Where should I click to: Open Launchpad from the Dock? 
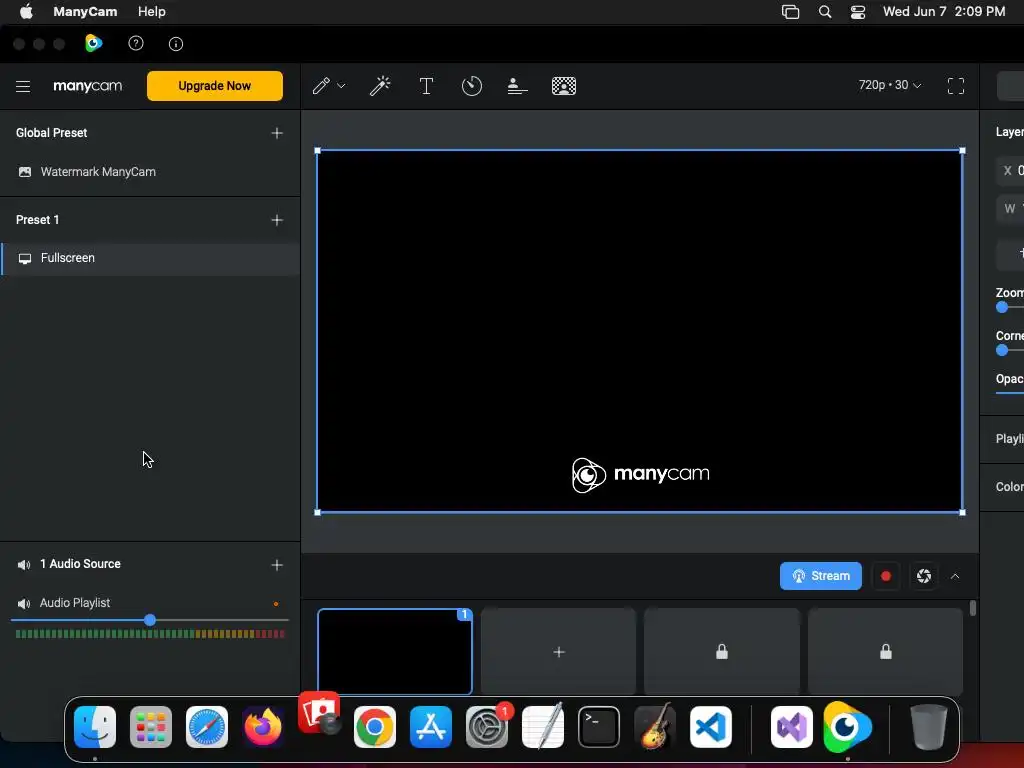(151, 727)
